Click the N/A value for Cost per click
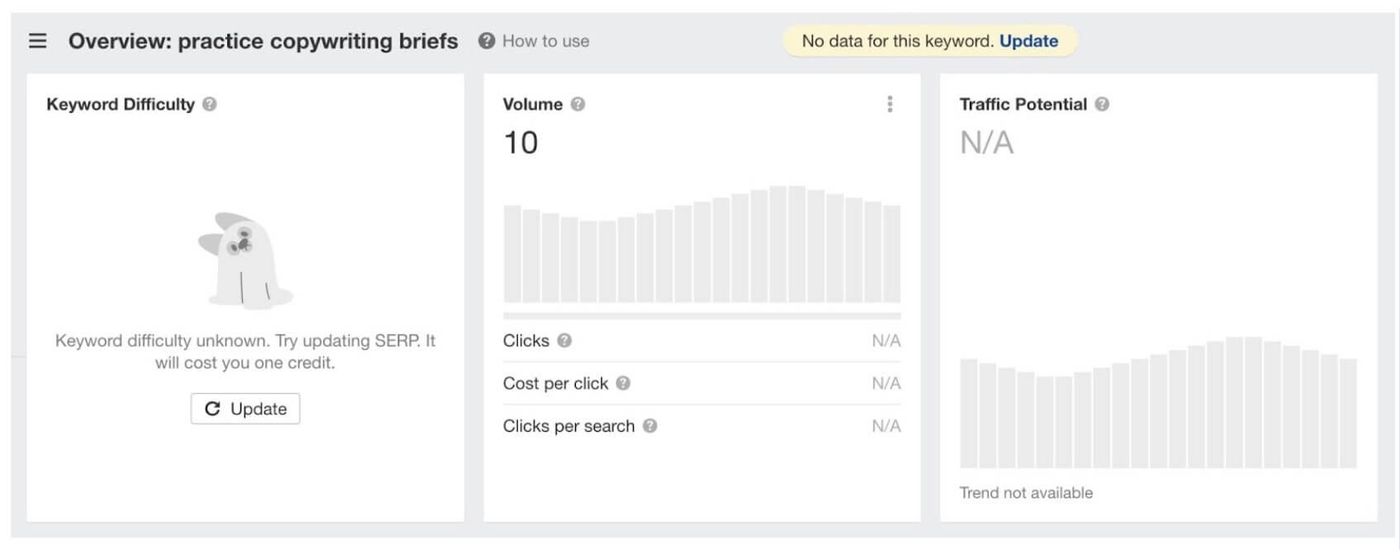Image resolution: width=1400 pixels, height=552 pixels. tap(886, 383)
